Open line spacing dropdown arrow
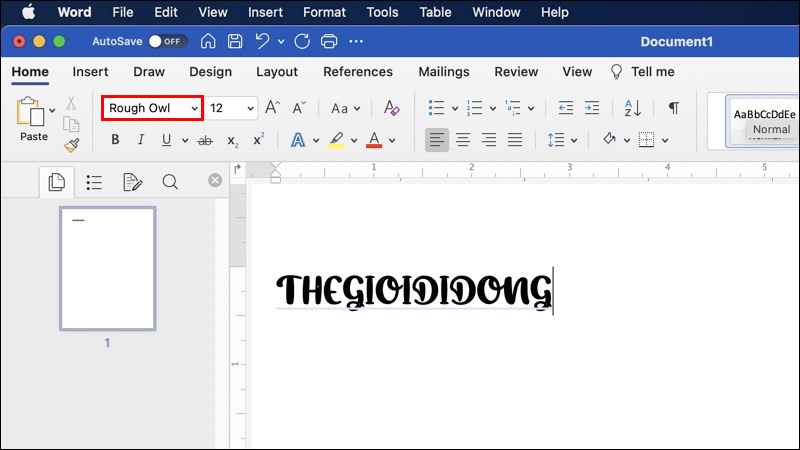The image size is (800, 450). point(574,140)
